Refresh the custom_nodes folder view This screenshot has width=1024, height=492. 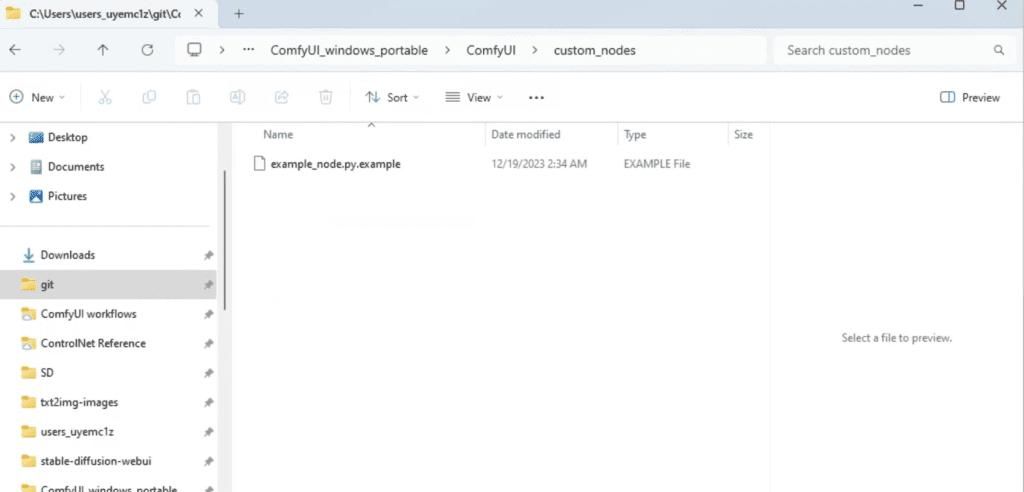click(148, 50)
